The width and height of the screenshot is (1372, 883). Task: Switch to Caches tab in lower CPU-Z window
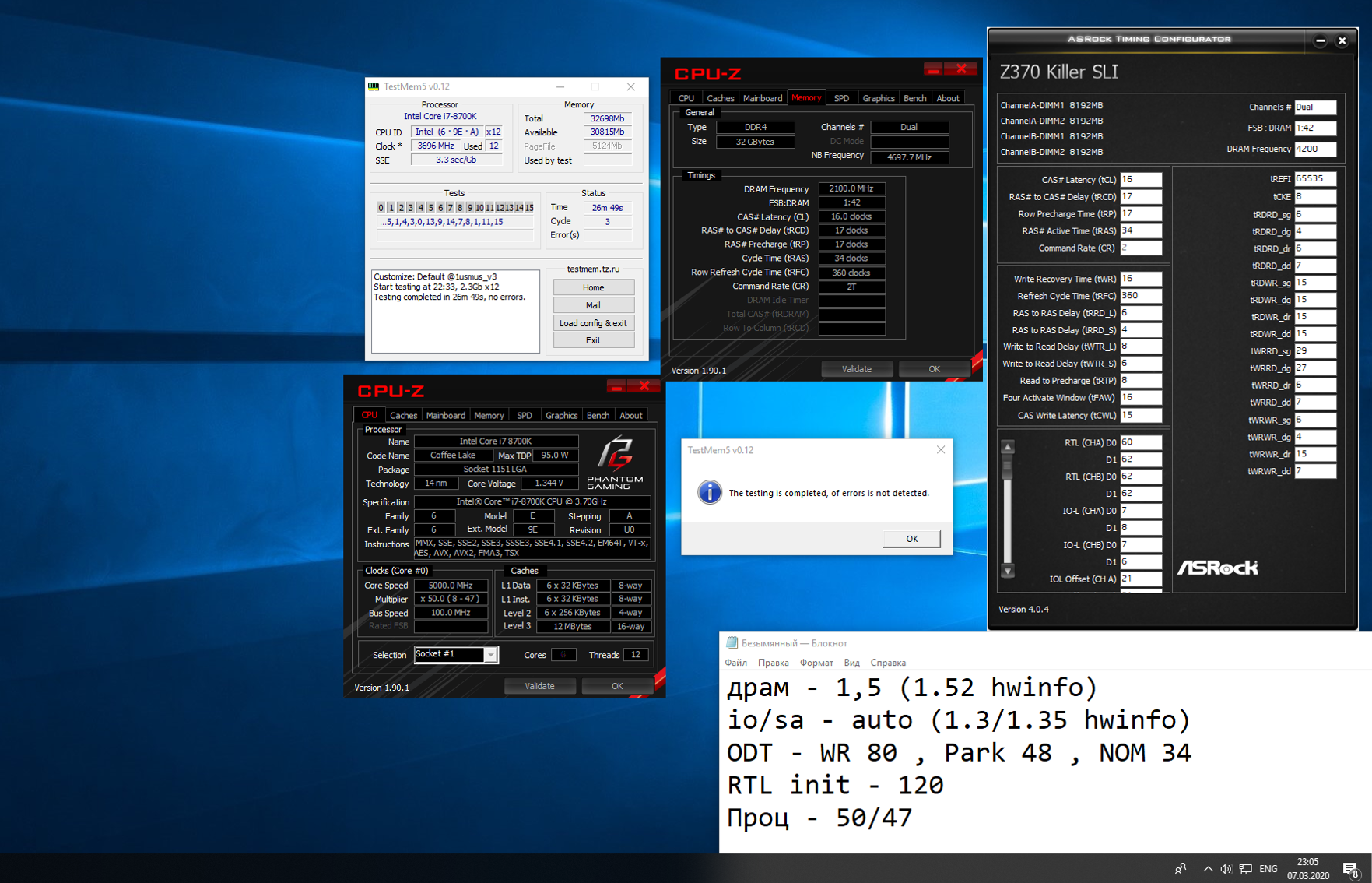[x=403, y=415]
